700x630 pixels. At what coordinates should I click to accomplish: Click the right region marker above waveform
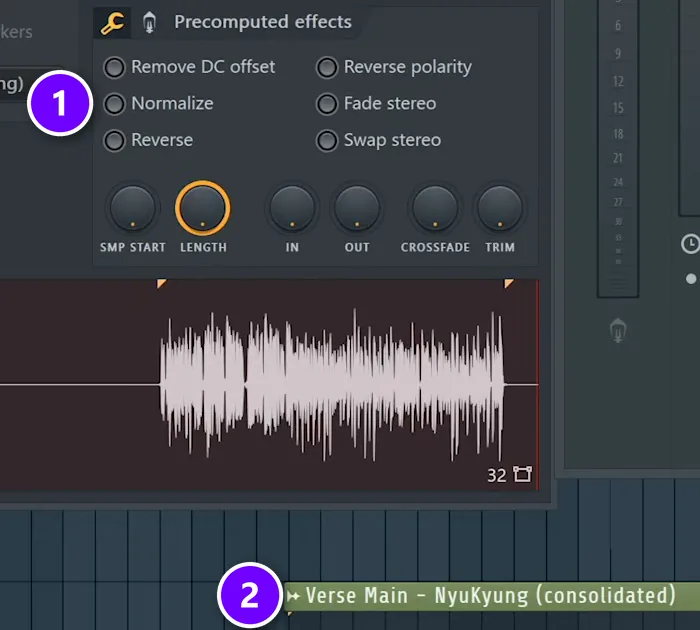tap(509, 283)
